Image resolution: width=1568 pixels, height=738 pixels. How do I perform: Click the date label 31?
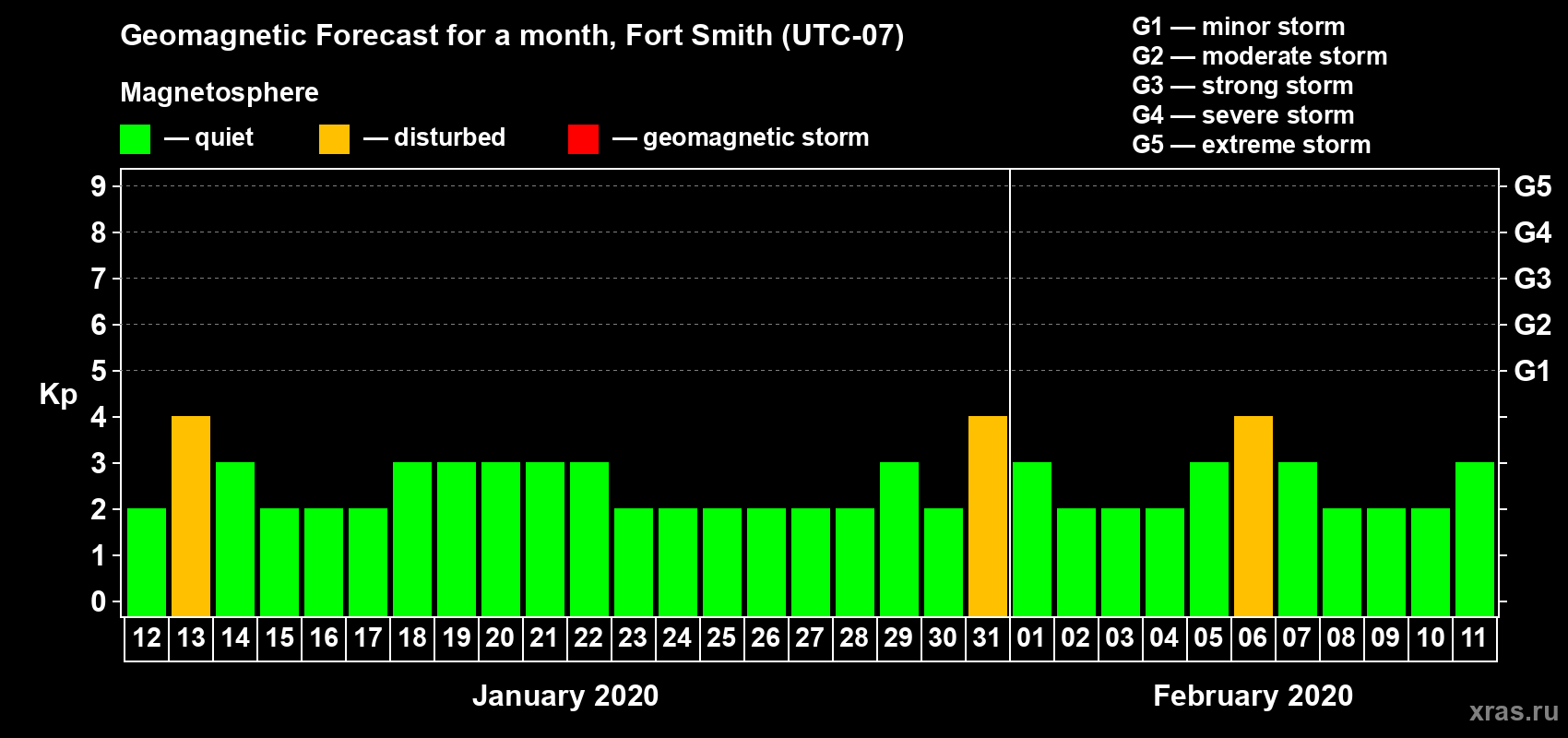click(x=988, y=638)
